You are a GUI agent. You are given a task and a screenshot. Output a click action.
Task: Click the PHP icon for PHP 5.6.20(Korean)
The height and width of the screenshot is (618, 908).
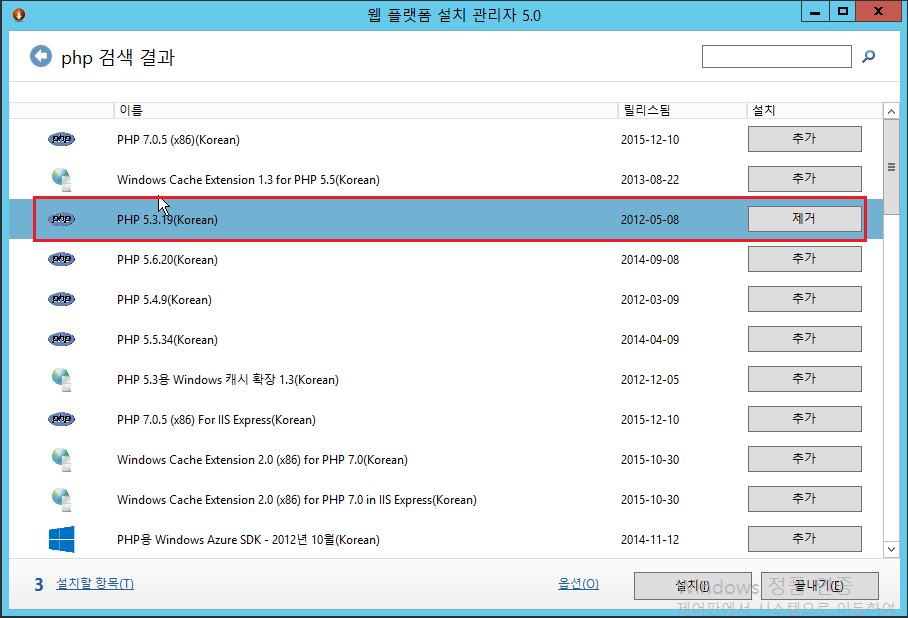tap(61, 259)
